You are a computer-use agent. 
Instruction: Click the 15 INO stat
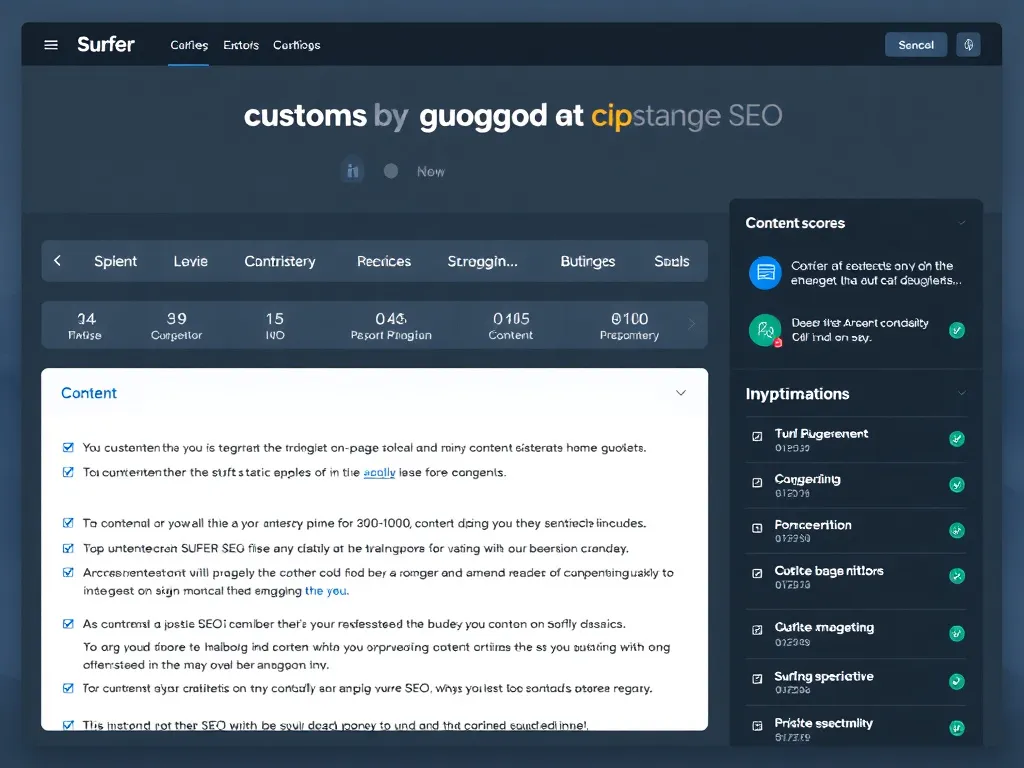[x=275, y=326]
